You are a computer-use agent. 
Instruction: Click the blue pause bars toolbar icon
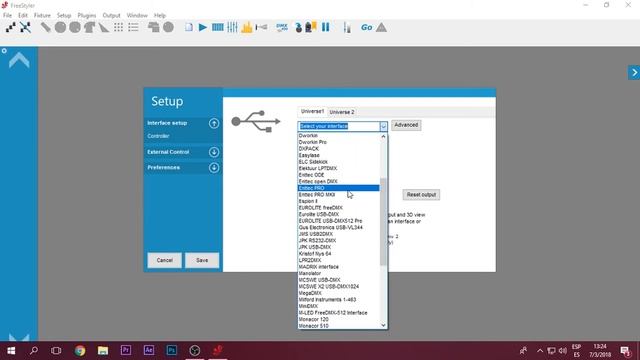tap(325, 27)
